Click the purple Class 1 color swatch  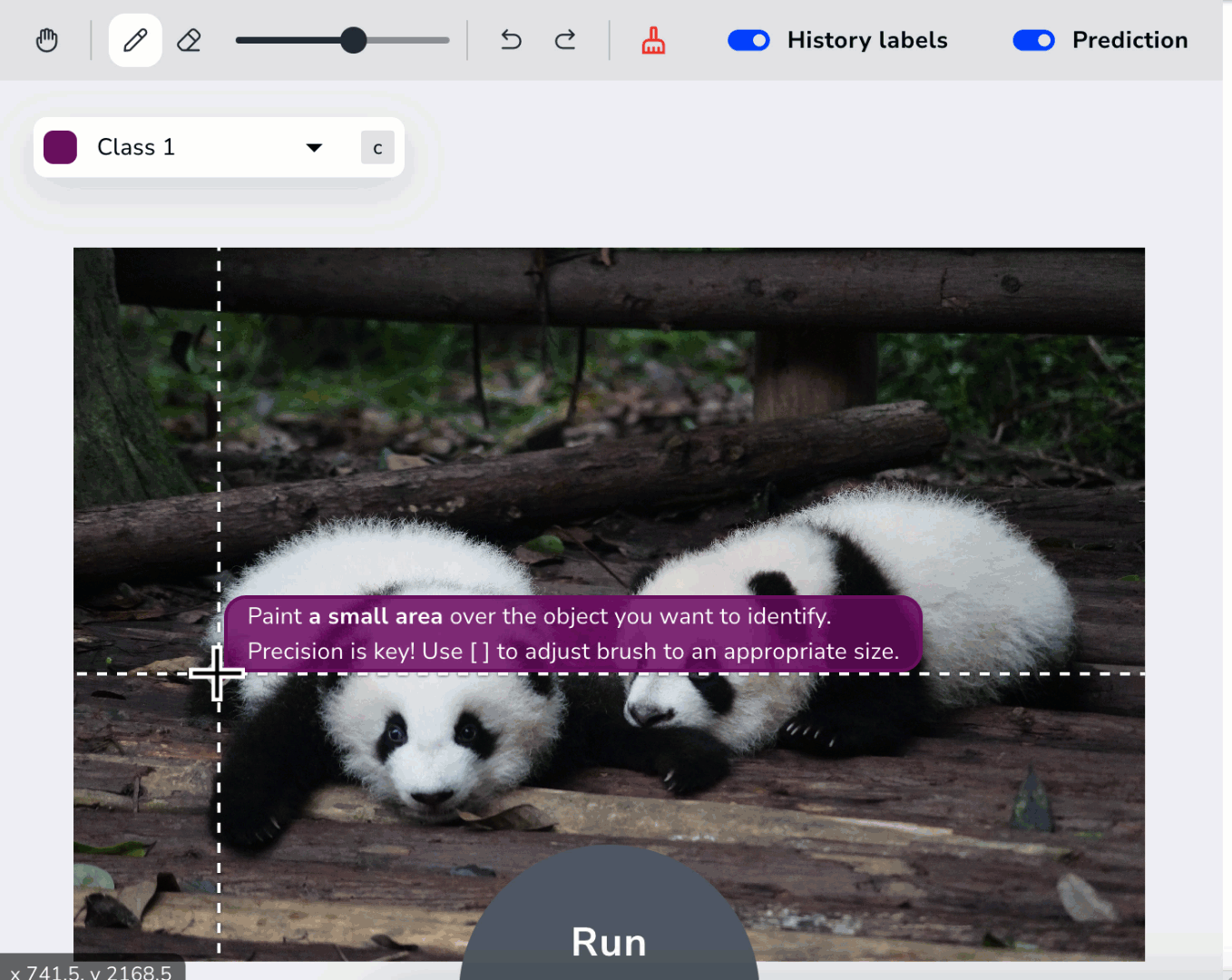coord(60,147)
